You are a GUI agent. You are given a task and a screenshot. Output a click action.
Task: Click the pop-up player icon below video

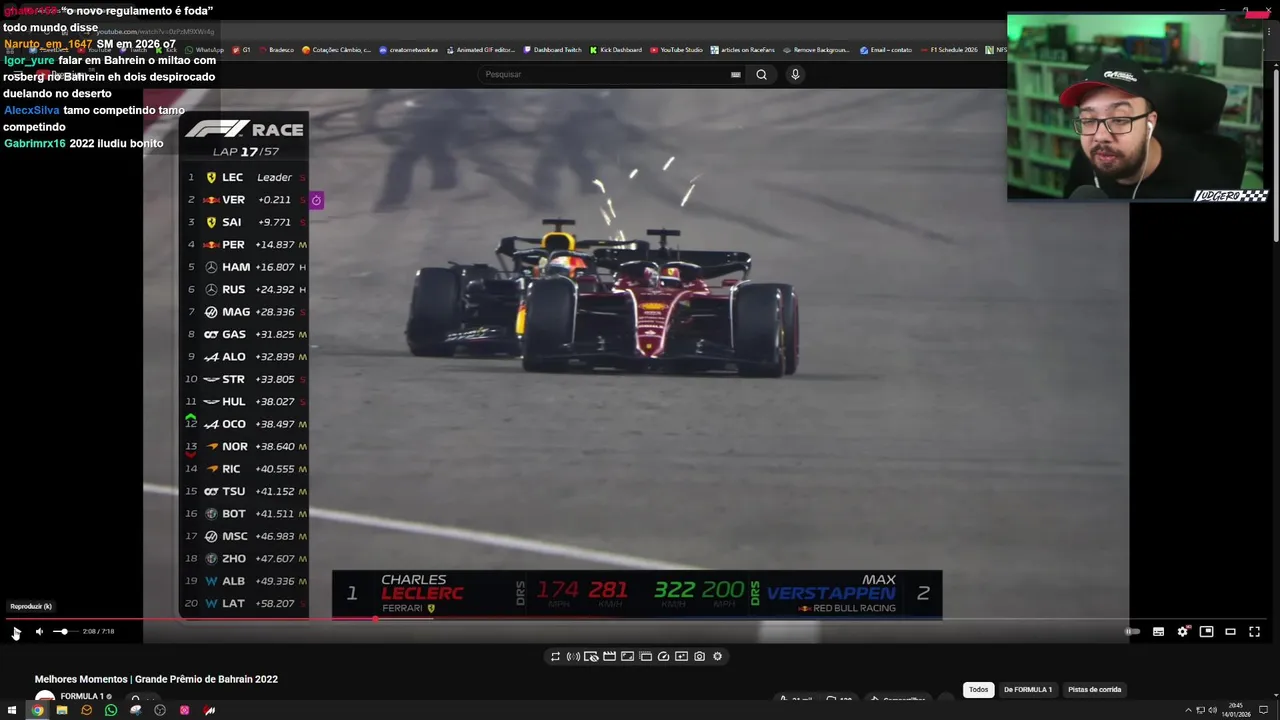(645, 656)
